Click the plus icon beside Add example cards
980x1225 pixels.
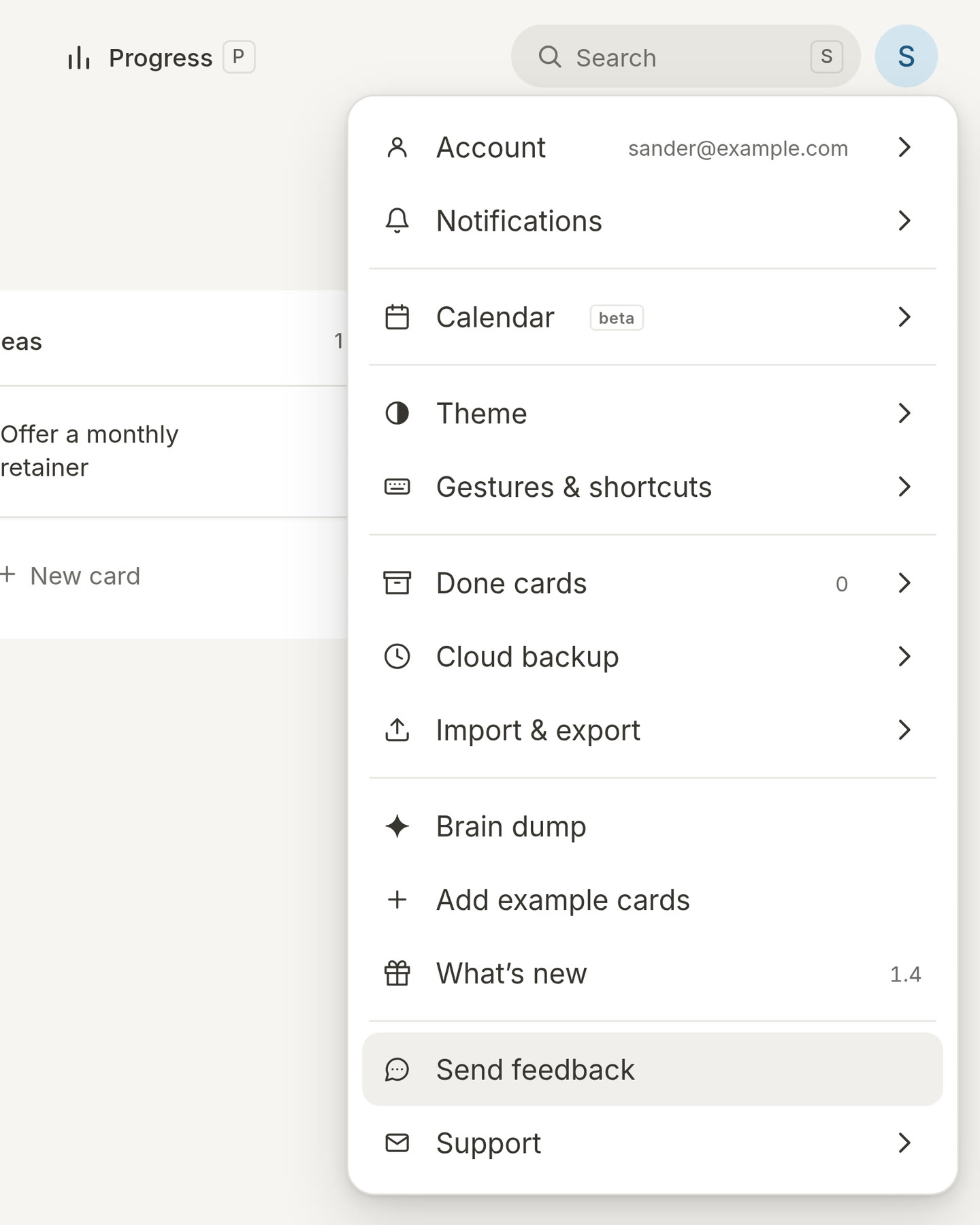tap(397, 900)
